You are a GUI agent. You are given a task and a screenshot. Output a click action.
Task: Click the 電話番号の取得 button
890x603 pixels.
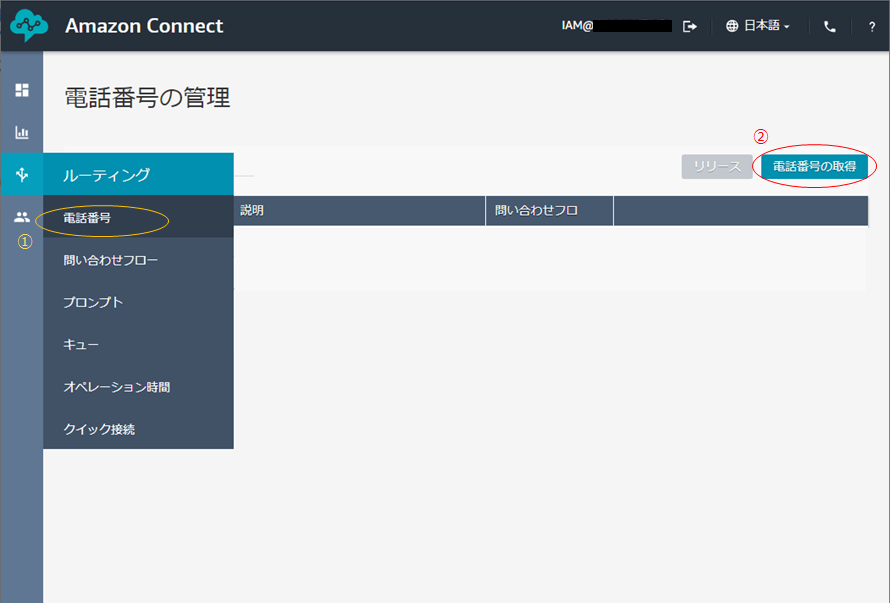814,166
